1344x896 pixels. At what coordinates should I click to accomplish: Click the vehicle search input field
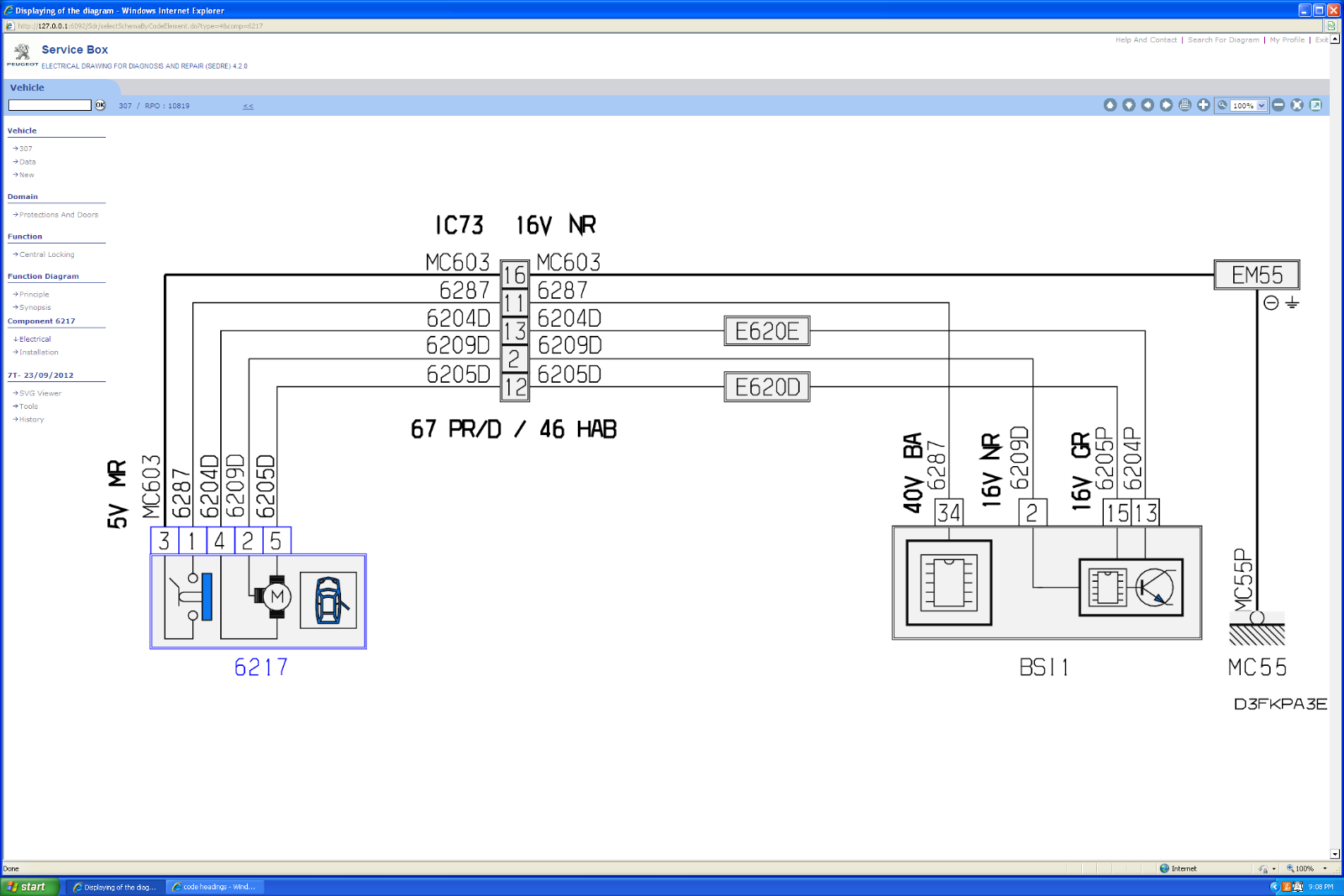coord(50,105)
